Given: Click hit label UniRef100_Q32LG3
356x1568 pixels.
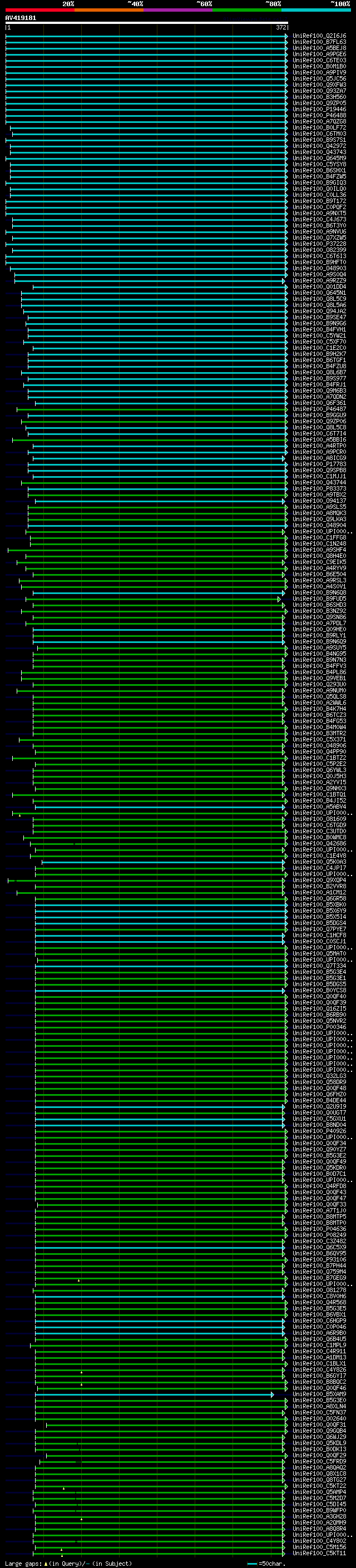Looking at the screenshot, I should pos(319,1076).
